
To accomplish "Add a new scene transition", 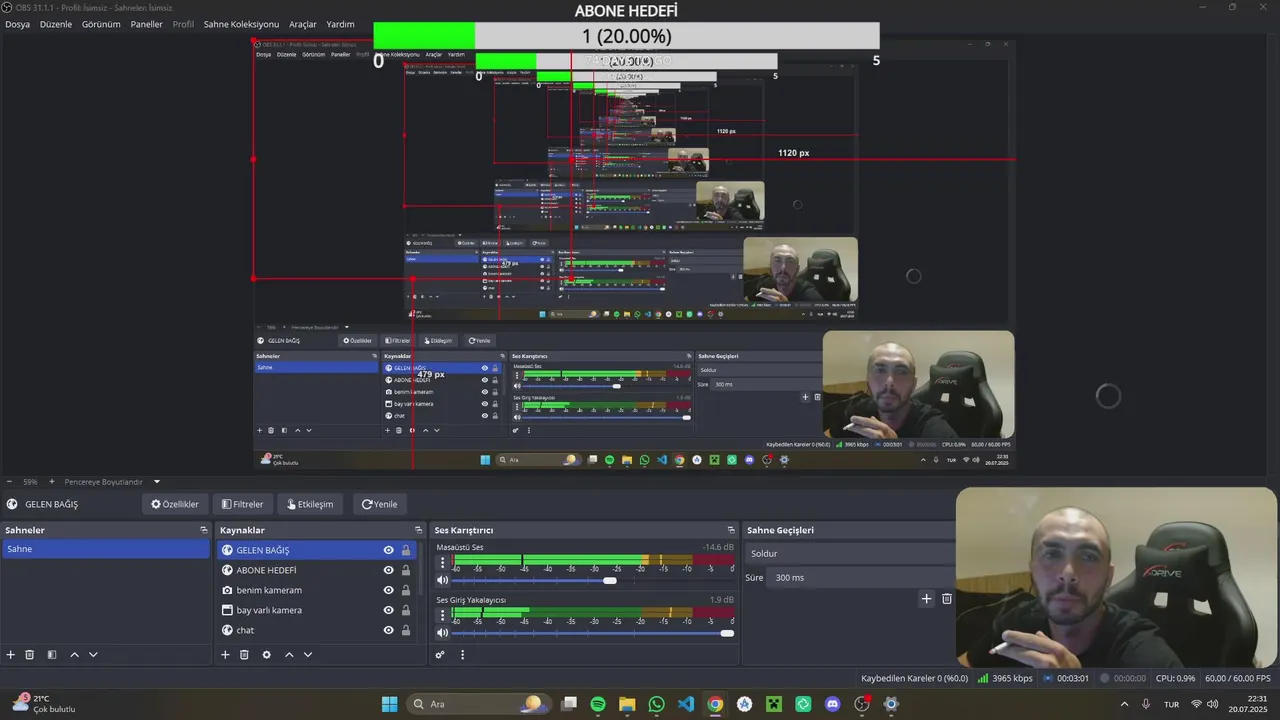I will tap(926, 599).
